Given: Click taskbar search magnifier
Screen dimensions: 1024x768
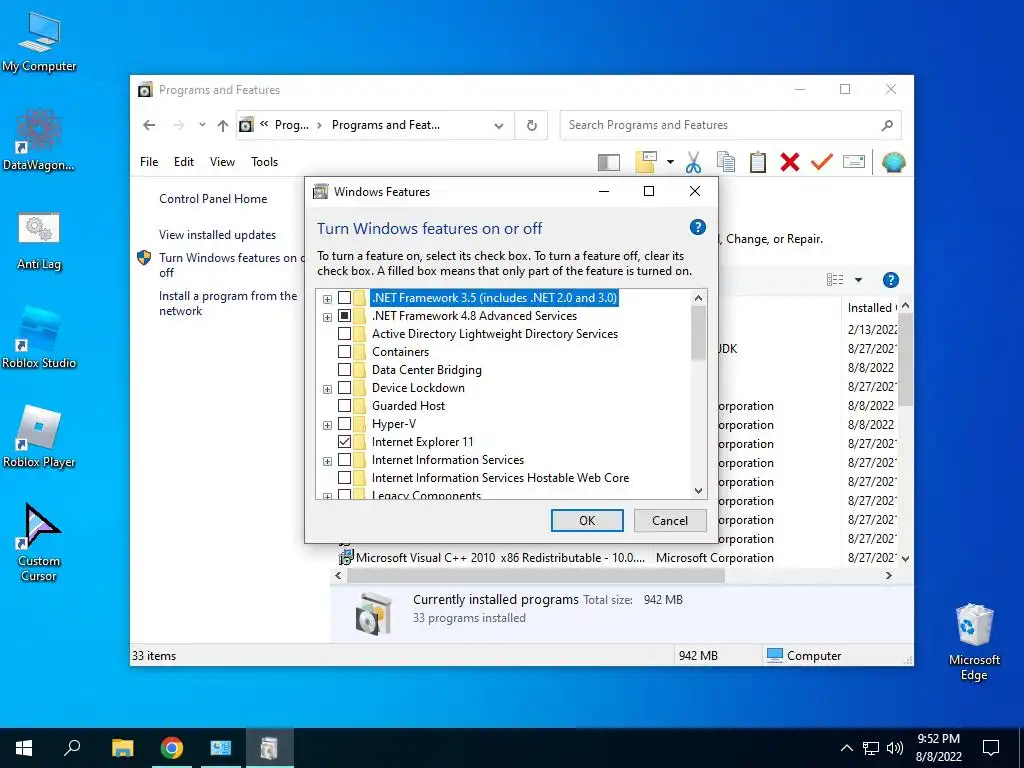Looking at the screenshot, I should (72, 748).
